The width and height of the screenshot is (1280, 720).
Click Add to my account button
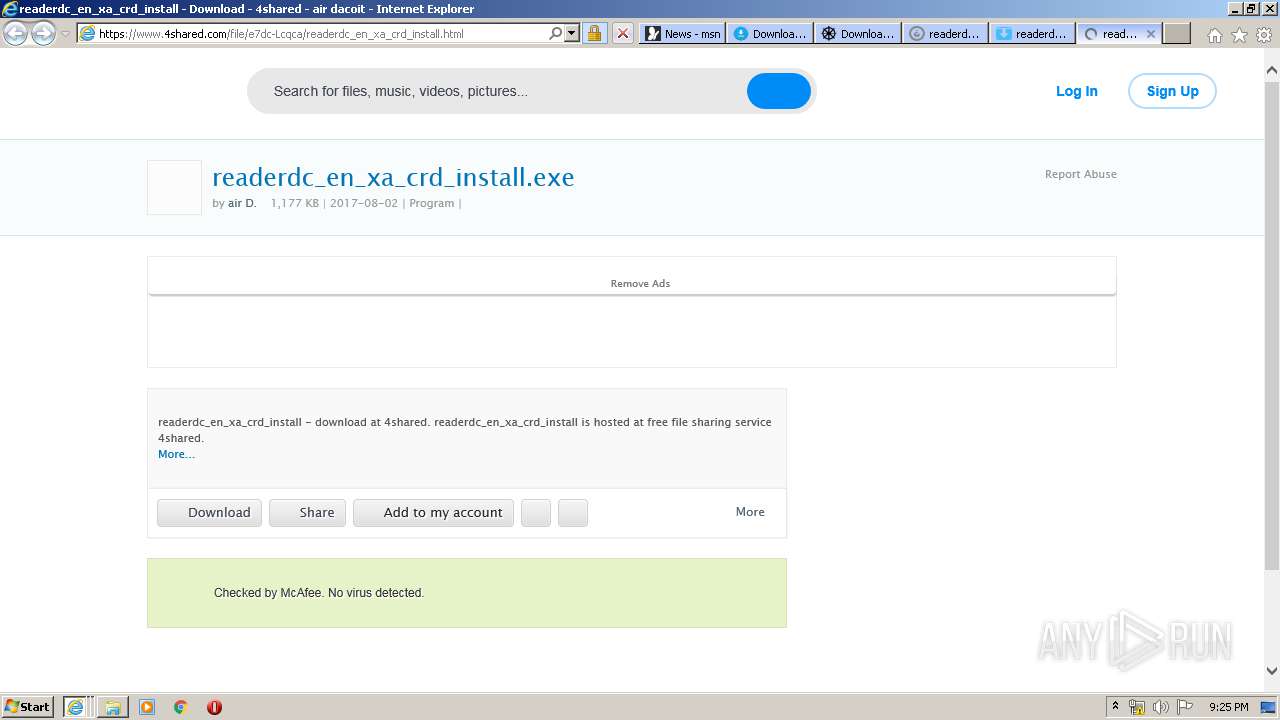tap(434, 512)
